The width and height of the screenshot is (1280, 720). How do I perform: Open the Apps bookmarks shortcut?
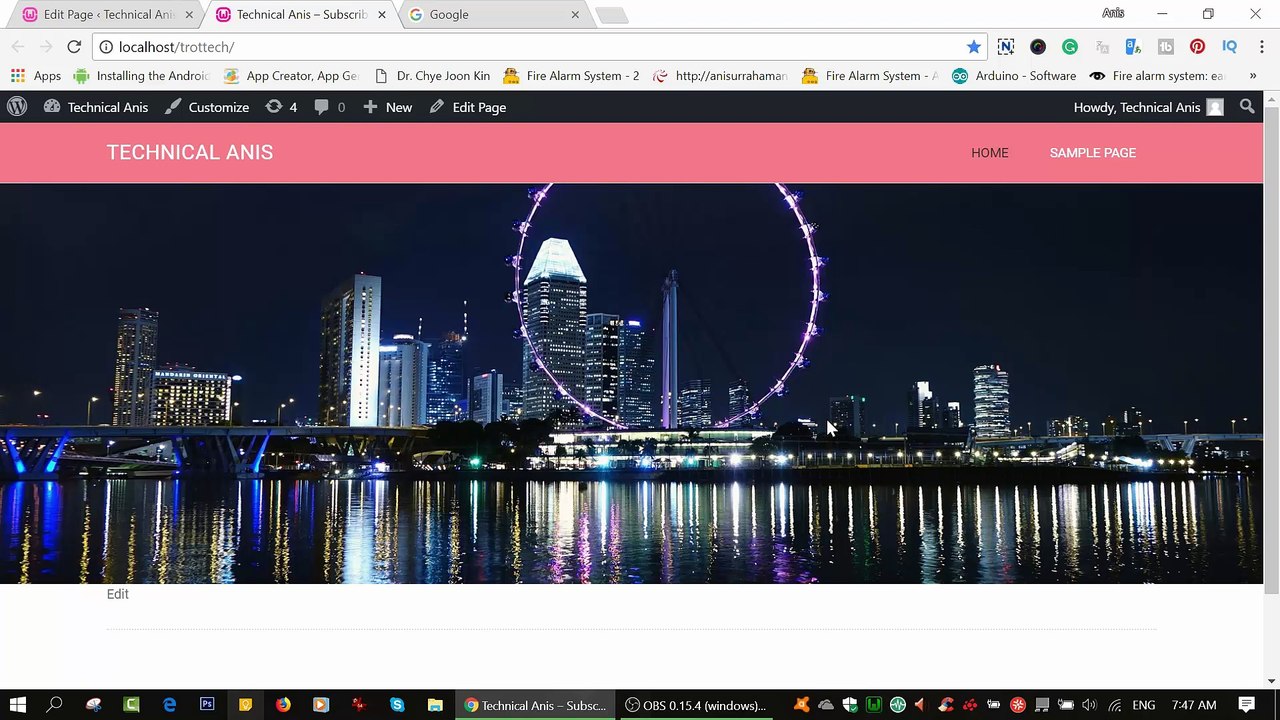pyautogui.click(x=36, y=76)
